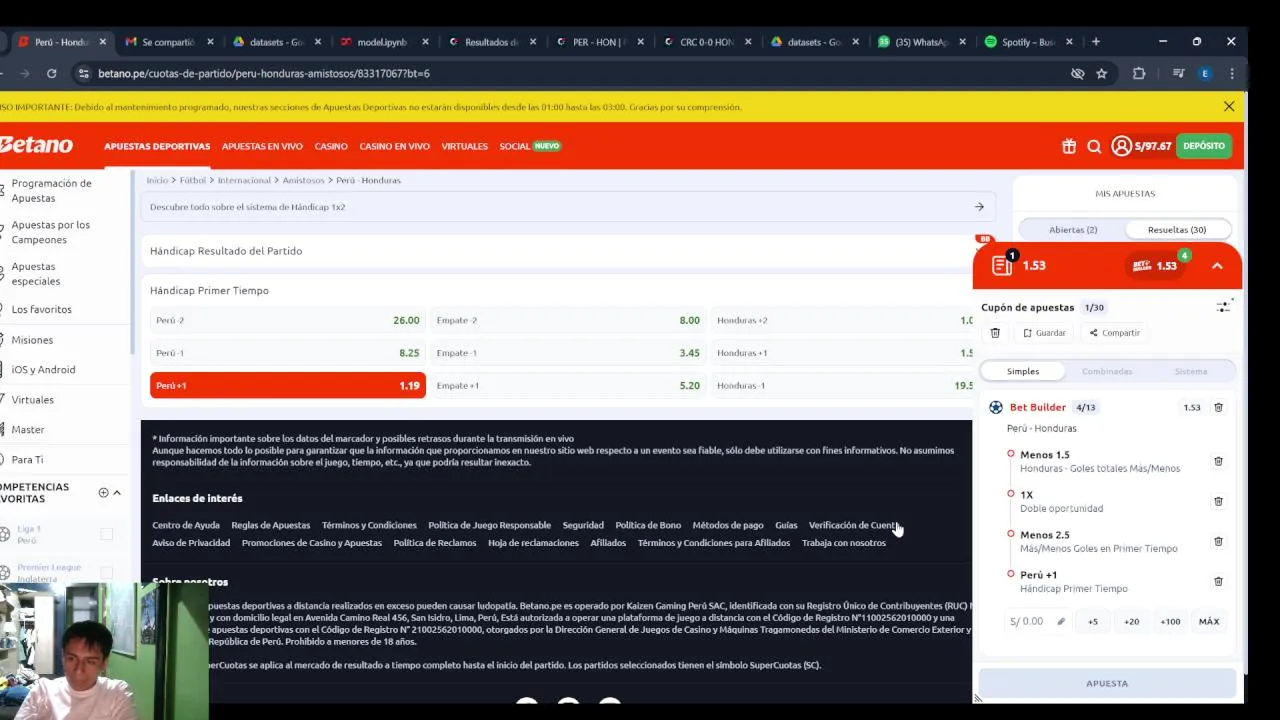1280x720 pixels.
Task: Collapse the bet slip with chevron
Action: (x=1217, y=266)
